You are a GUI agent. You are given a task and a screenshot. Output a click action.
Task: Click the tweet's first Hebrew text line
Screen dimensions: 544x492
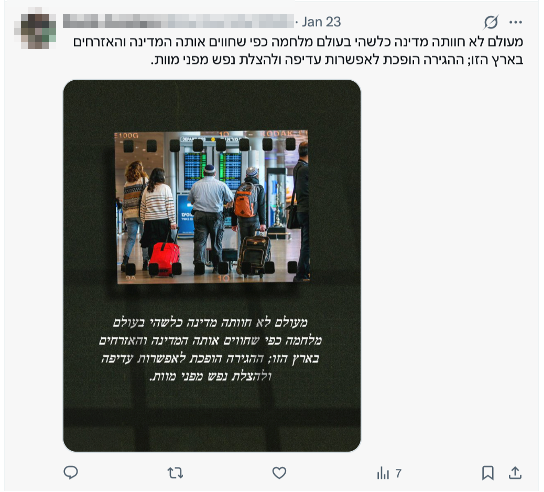[298, 42]
